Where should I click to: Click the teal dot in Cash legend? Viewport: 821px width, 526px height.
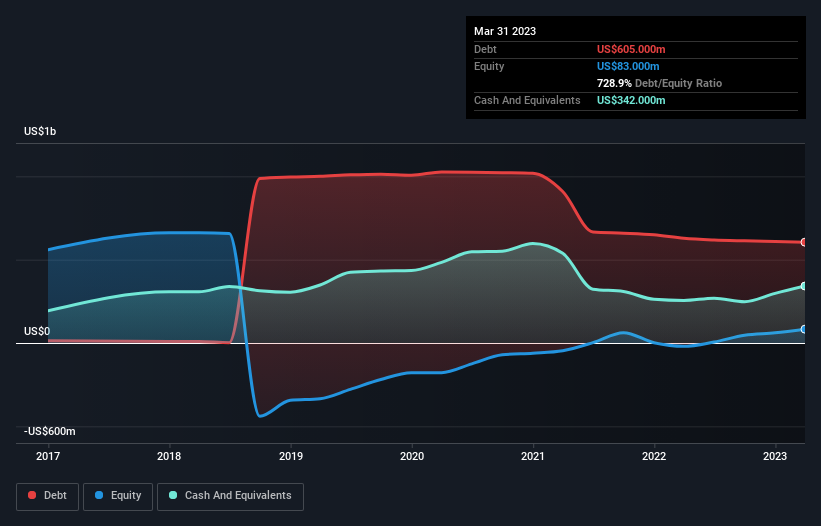[173, 495]
